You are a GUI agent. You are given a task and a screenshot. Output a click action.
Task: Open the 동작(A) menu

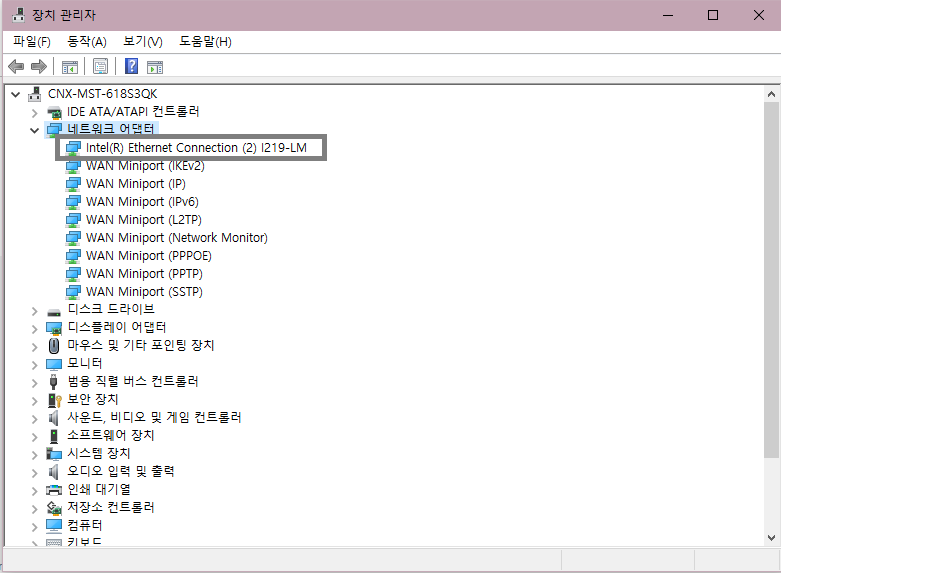click(87, 41)
